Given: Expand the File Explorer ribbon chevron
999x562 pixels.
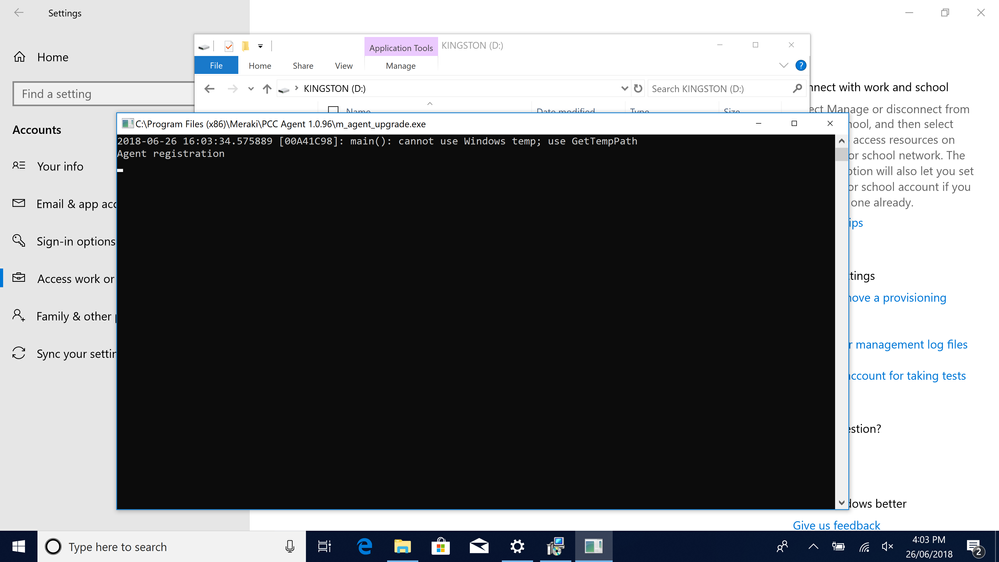Looking at the screenshot, I should pyautogui.click(x=783, y=66).
